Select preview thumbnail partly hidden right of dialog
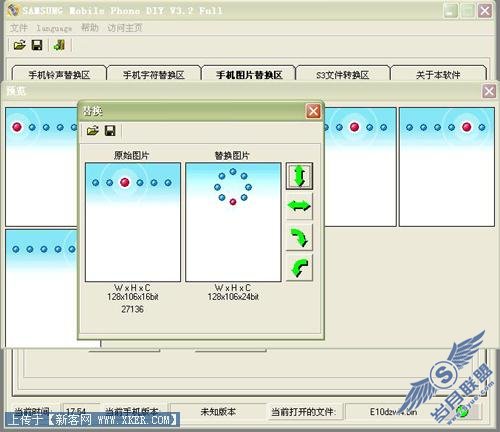 [360, 167]
